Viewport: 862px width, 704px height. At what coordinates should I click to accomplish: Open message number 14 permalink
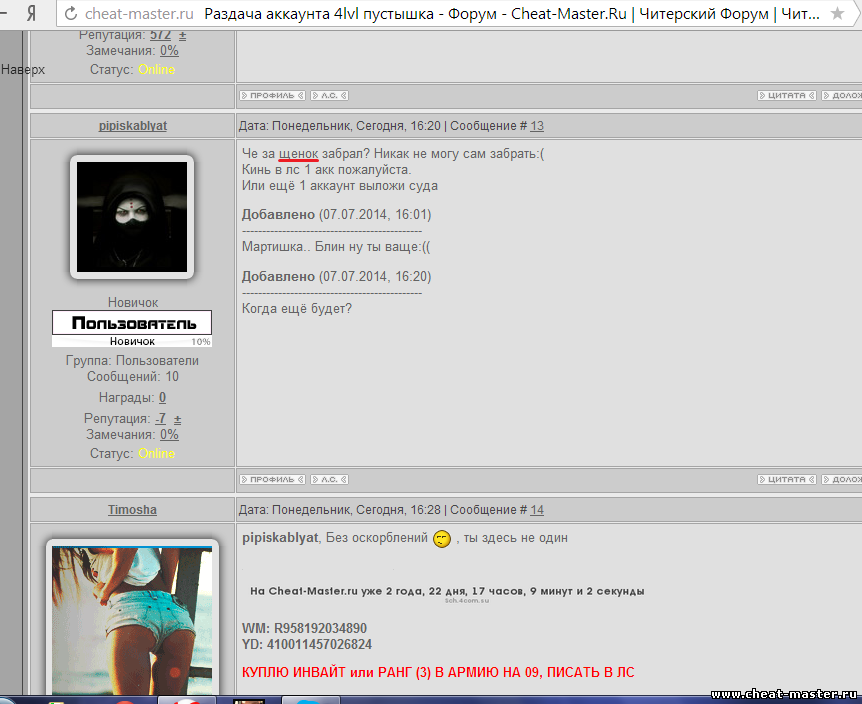tap(537, 510)
